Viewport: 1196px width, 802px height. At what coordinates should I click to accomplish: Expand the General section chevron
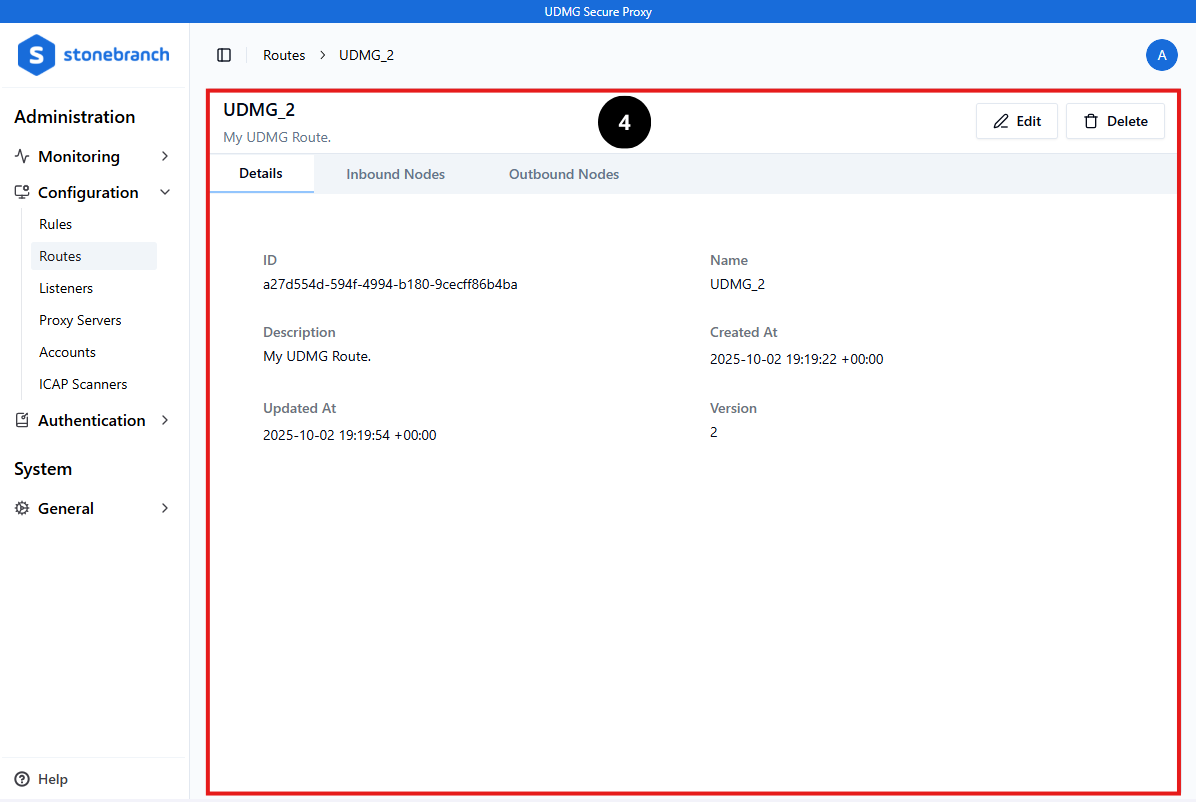165,508
